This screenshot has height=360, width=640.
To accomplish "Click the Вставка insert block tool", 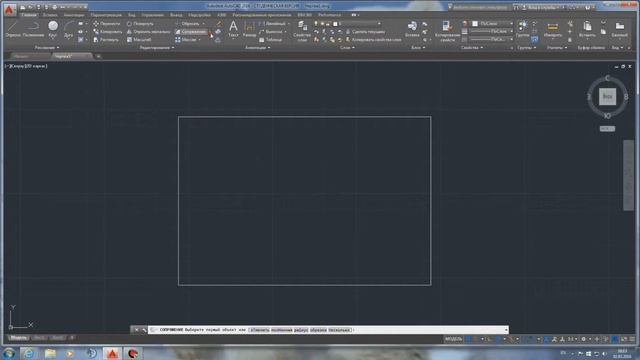I will [412, 29].
